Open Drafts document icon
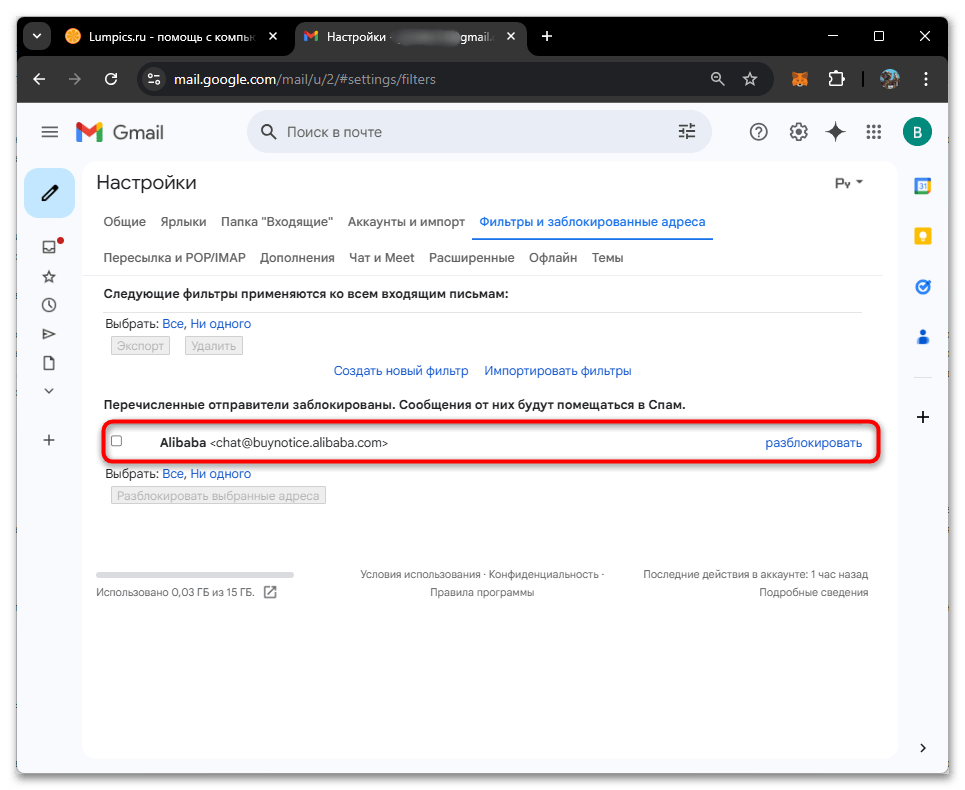This screenshot has width=965, height=790. click(x=49, y=363)
